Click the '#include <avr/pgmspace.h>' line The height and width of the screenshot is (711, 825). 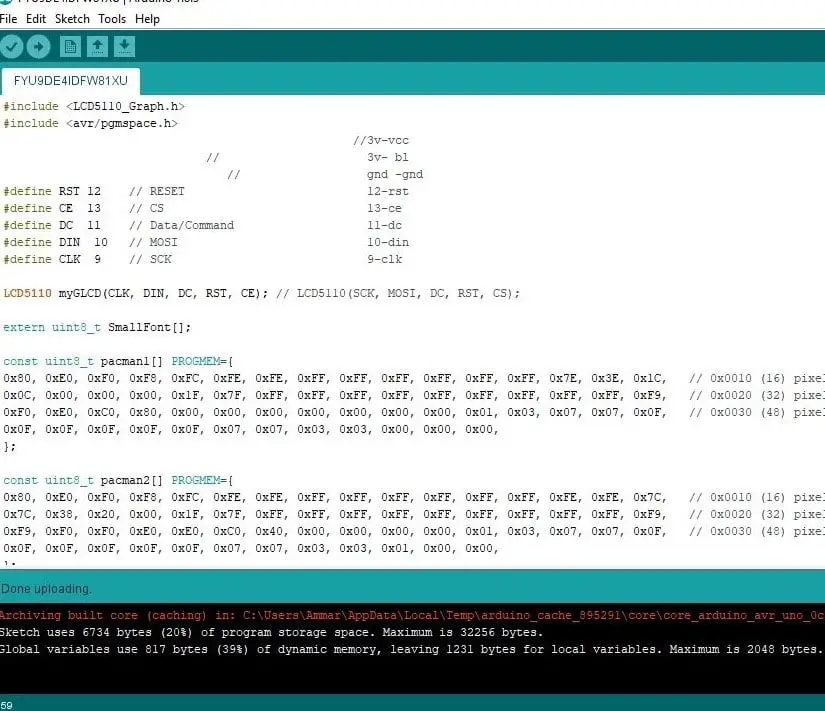[x=90, y=123]
